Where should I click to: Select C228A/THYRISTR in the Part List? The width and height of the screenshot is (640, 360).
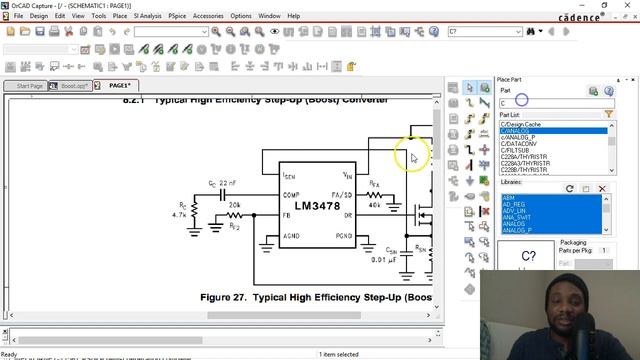[x=553, y=157]
